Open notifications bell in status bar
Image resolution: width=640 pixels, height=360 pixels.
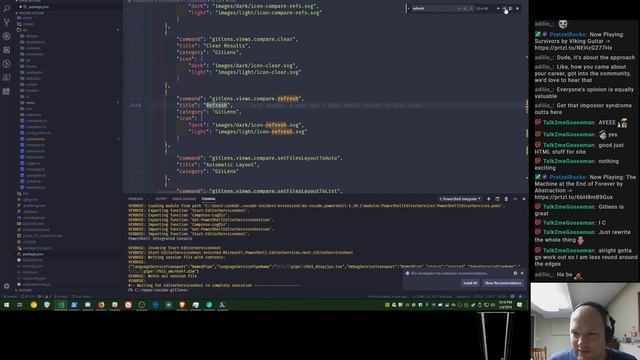520,297
